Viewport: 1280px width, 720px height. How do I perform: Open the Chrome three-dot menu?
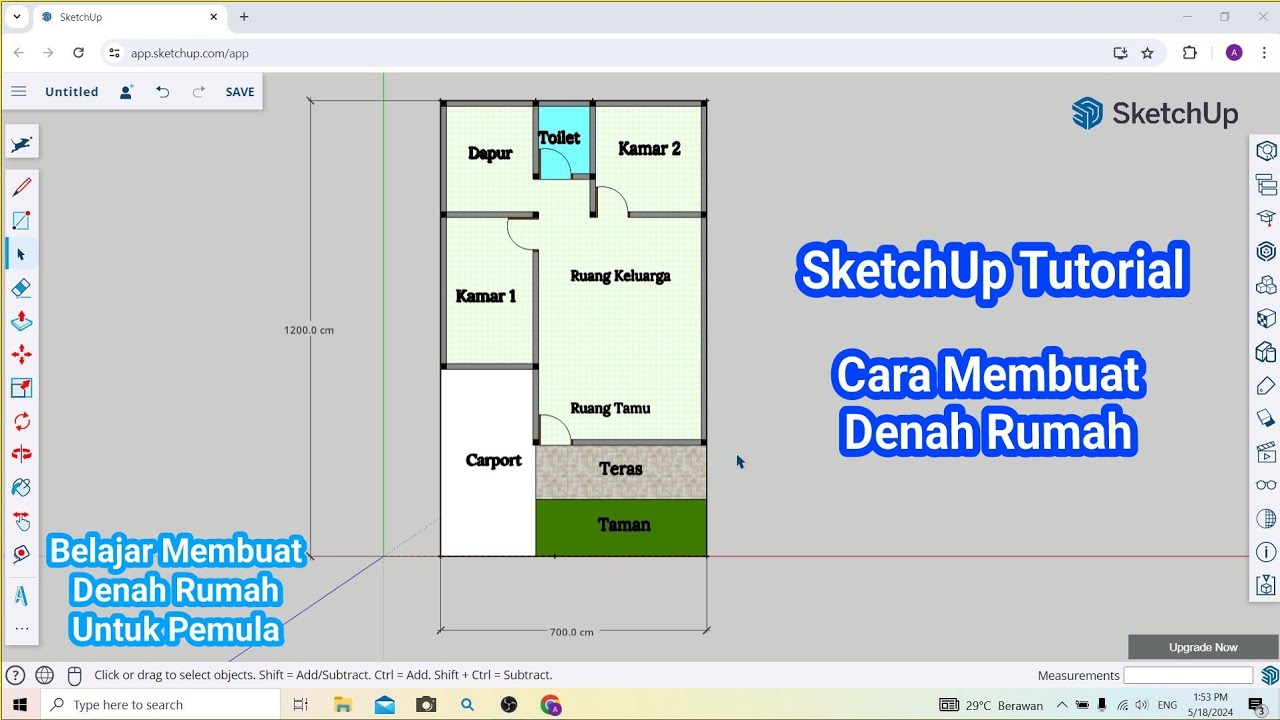pos(1266,53)
